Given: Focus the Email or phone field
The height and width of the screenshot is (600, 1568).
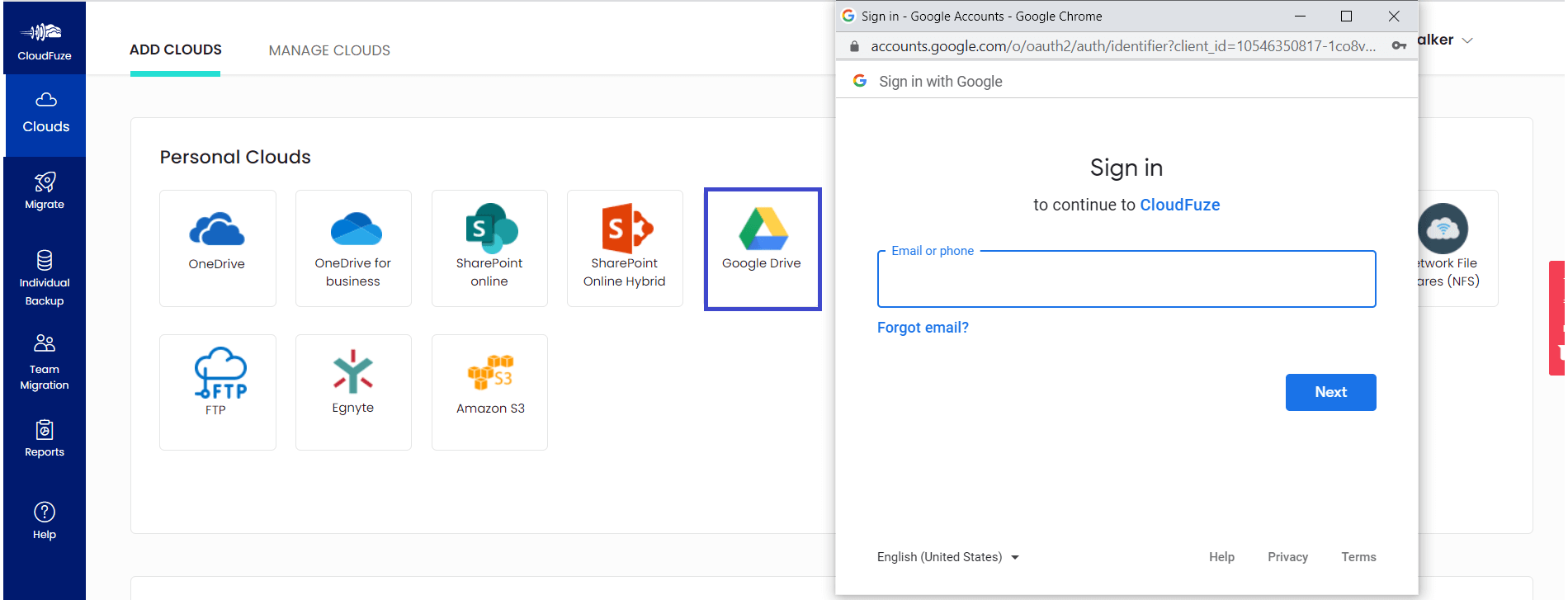Looking at the screenshot, I should (1126, 279).
